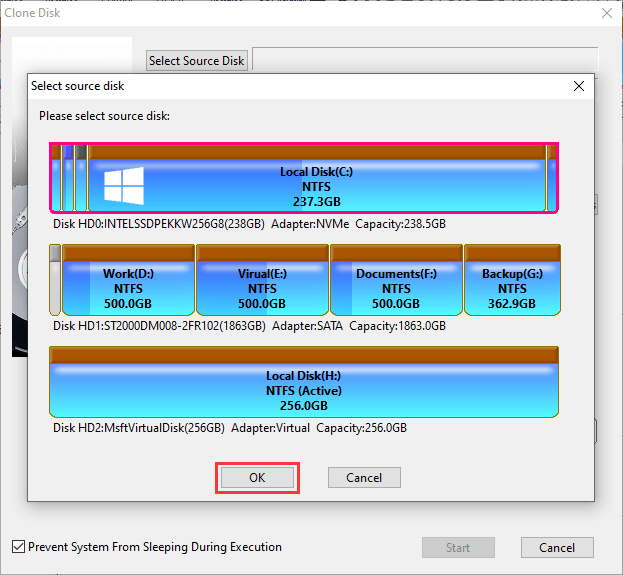Click the first tiny partition on HD0
623x575 pixels.
[57, 180]
